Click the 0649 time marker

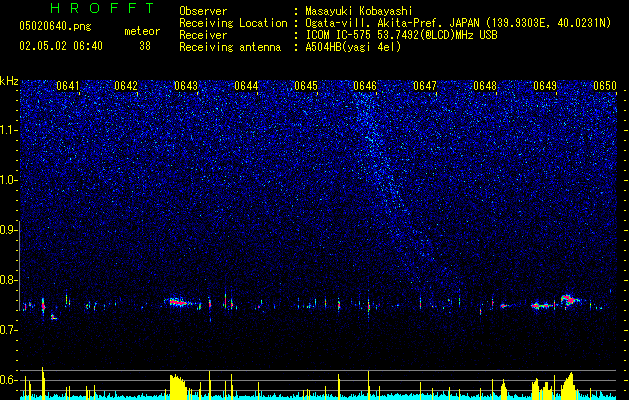545,86
